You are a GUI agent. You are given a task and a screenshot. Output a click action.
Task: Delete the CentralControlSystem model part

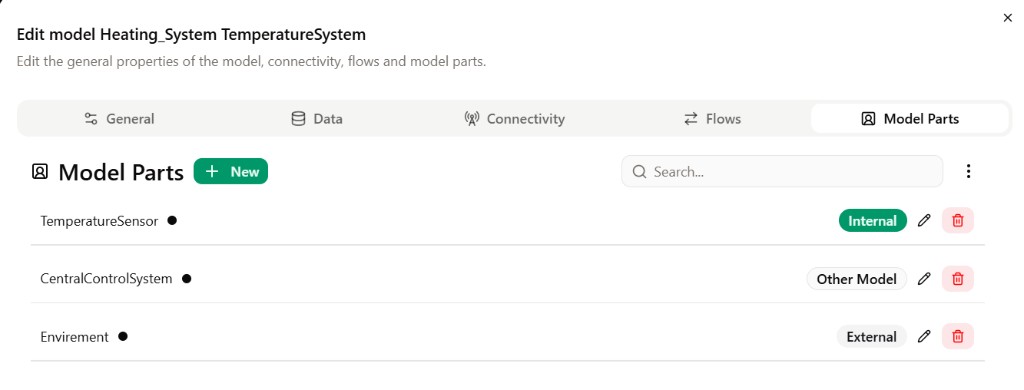(957, 279)
